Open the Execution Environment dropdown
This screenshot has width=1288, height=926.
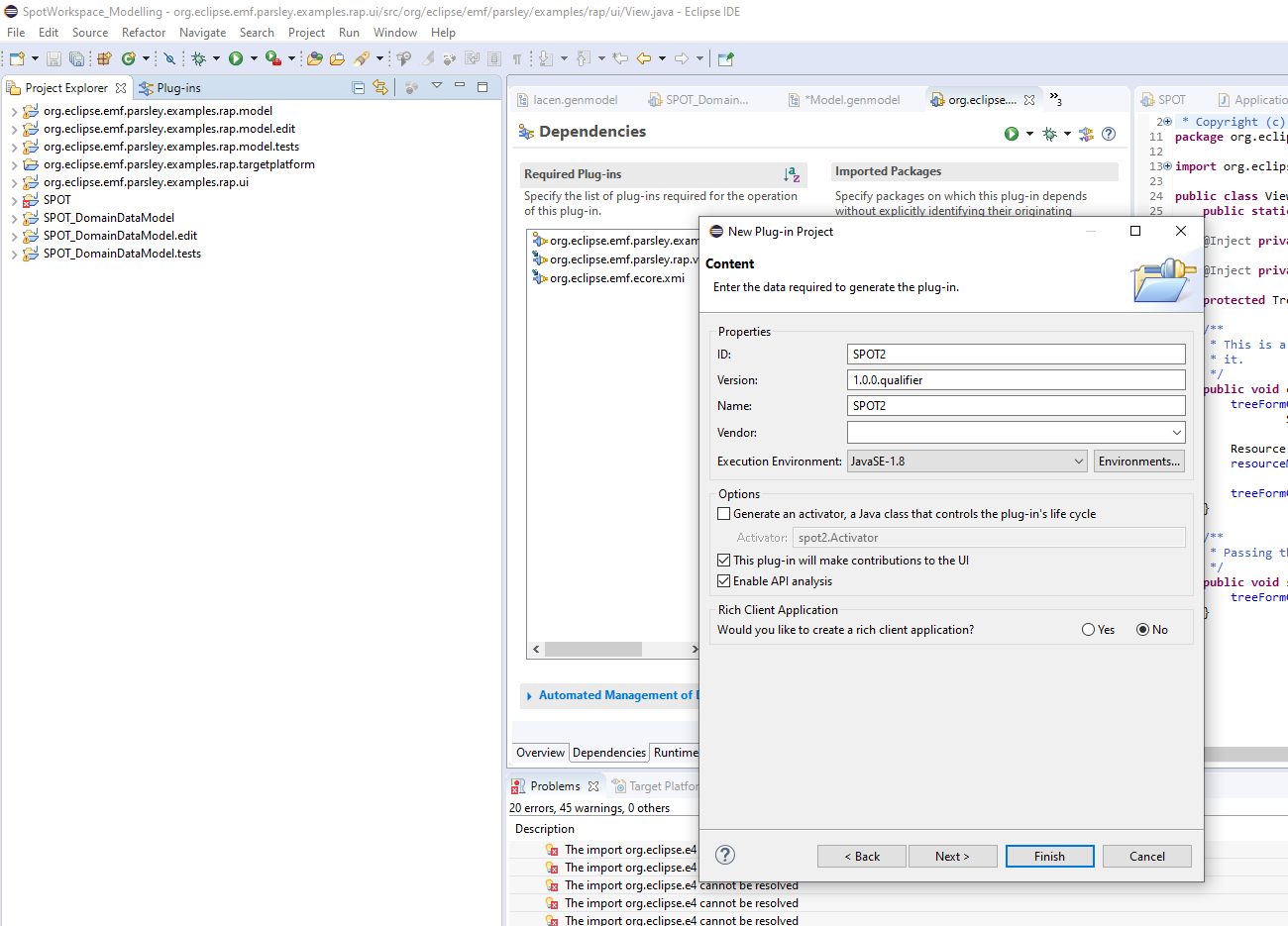[1078, 462]
